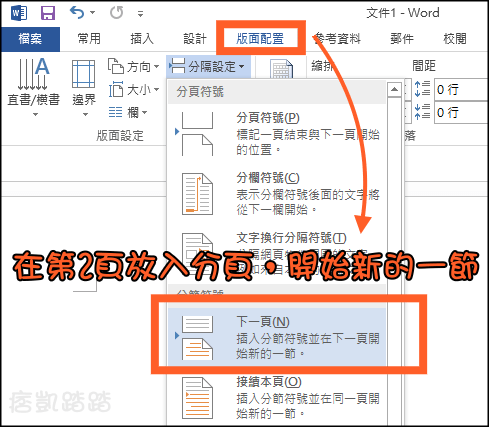Choose 分頁符號(P) page break option
Image resolution: width=489 pixels, height=427 pixels.
click(277, 134)
